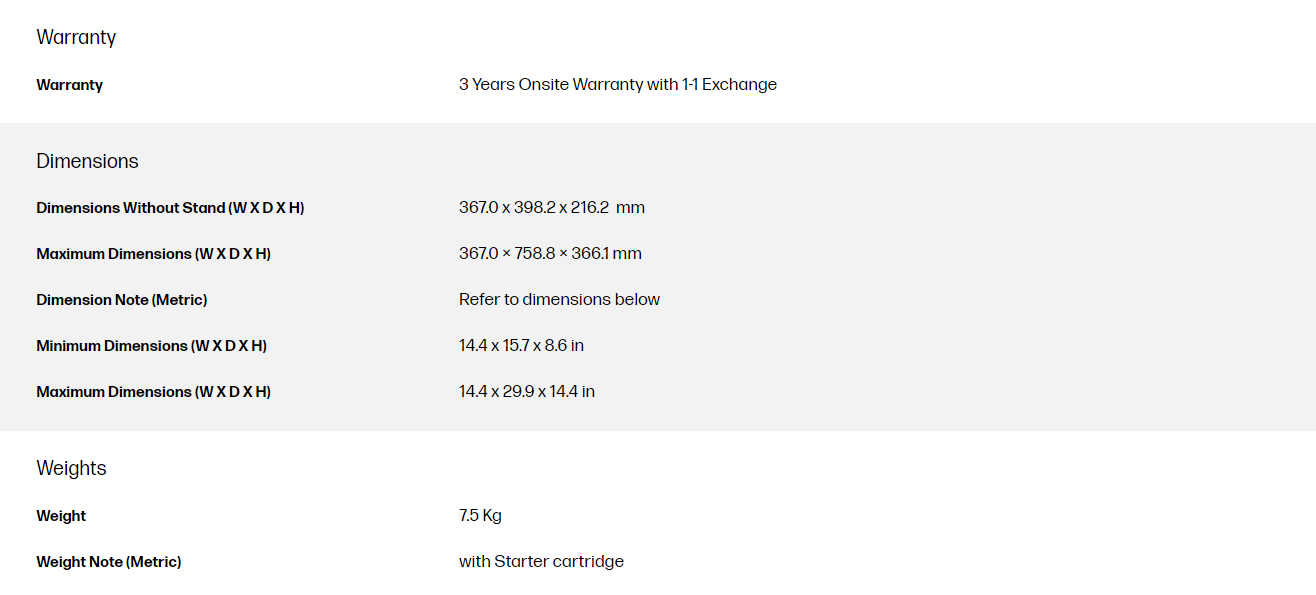Click the Weights section heading
Viewport: 1316px width, 595px height.
tap(71, 469)
